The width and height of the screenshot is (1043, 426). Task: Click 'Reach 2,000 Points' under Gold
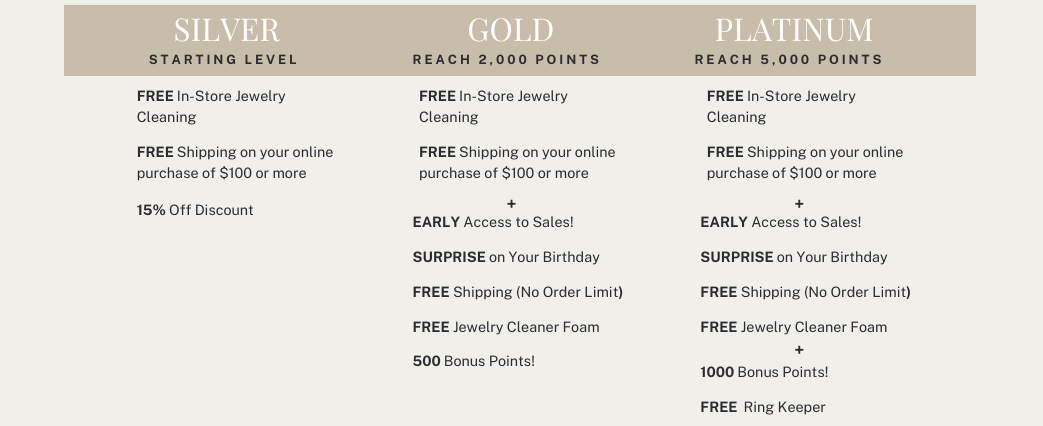507,60
